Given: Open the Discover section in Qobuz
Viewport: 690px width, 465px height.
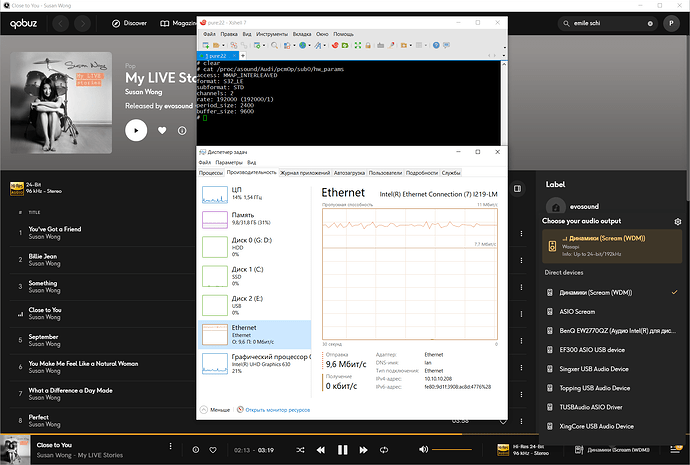Looking at the screenshot, I should tap(129, 23).
